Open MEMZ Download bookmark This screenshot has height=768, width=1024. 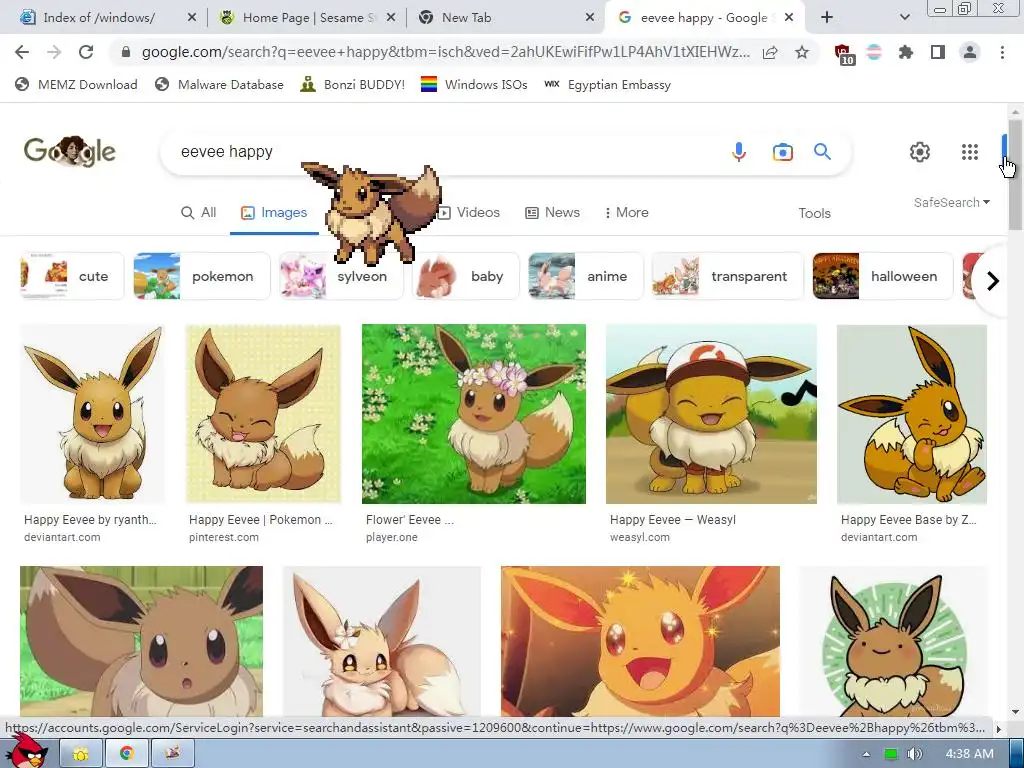76,85
